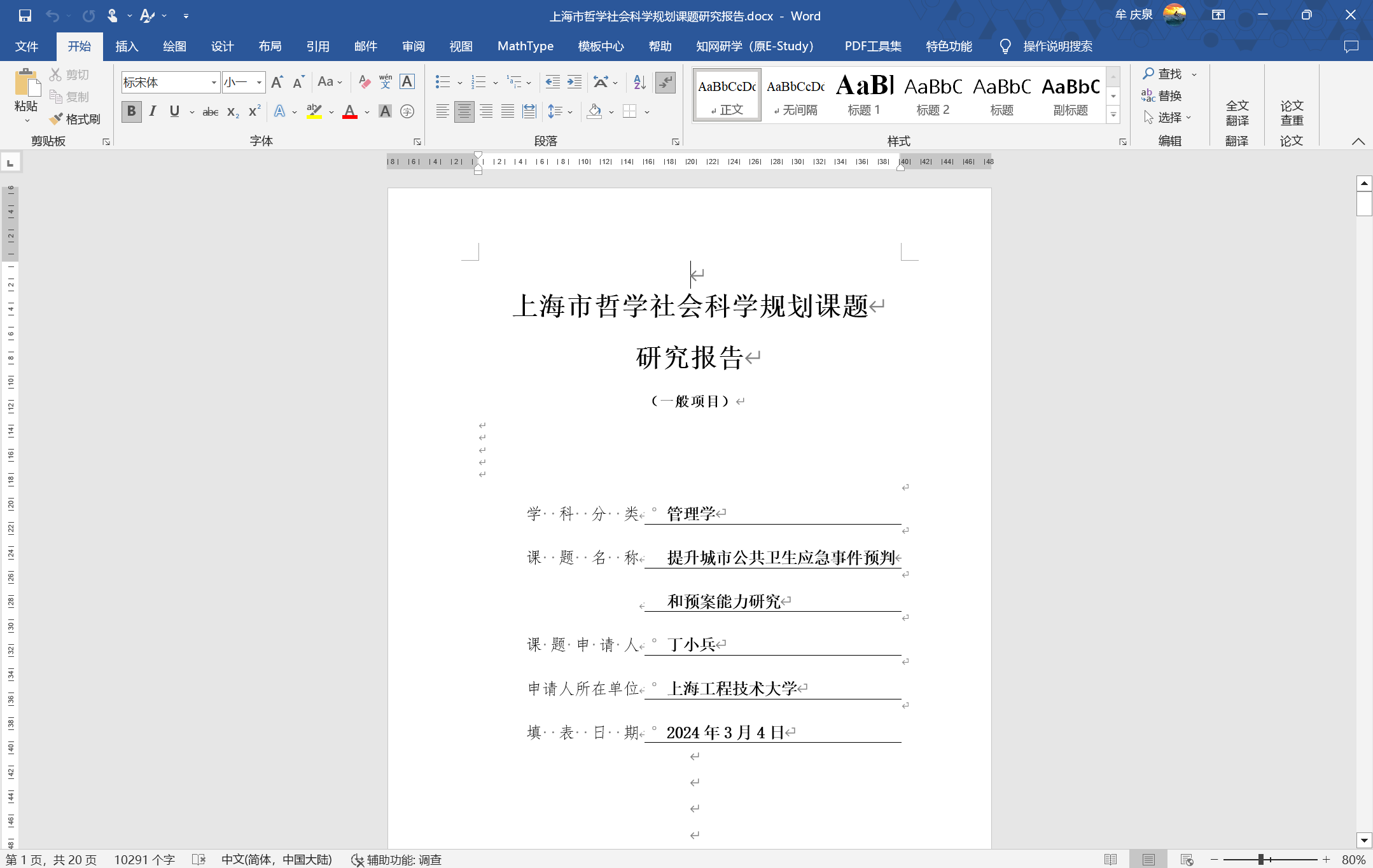Open the font dialog launcher
Viewport: 1373px width, 868px height.
pos(417,142)
